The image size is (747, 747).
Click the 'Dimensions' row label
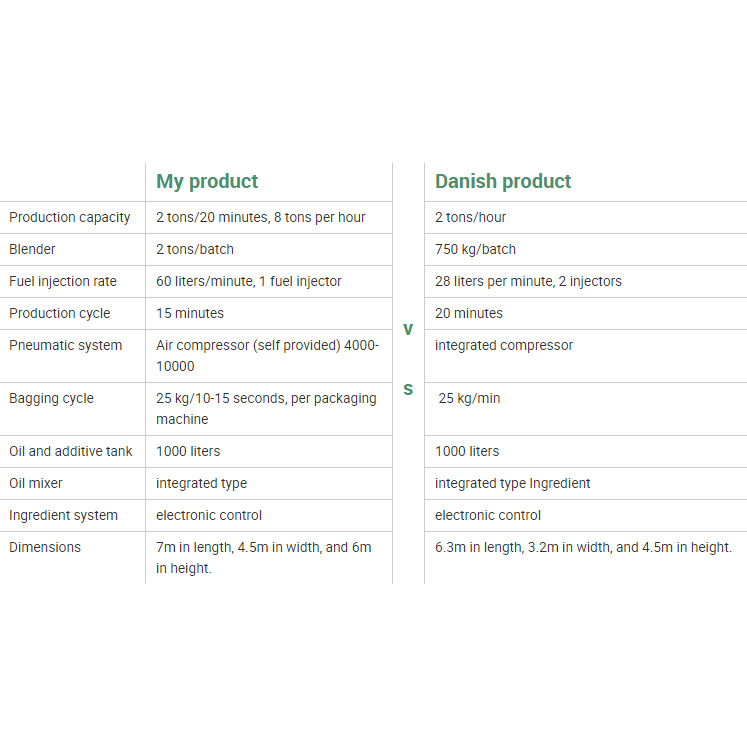pos(45,547)
